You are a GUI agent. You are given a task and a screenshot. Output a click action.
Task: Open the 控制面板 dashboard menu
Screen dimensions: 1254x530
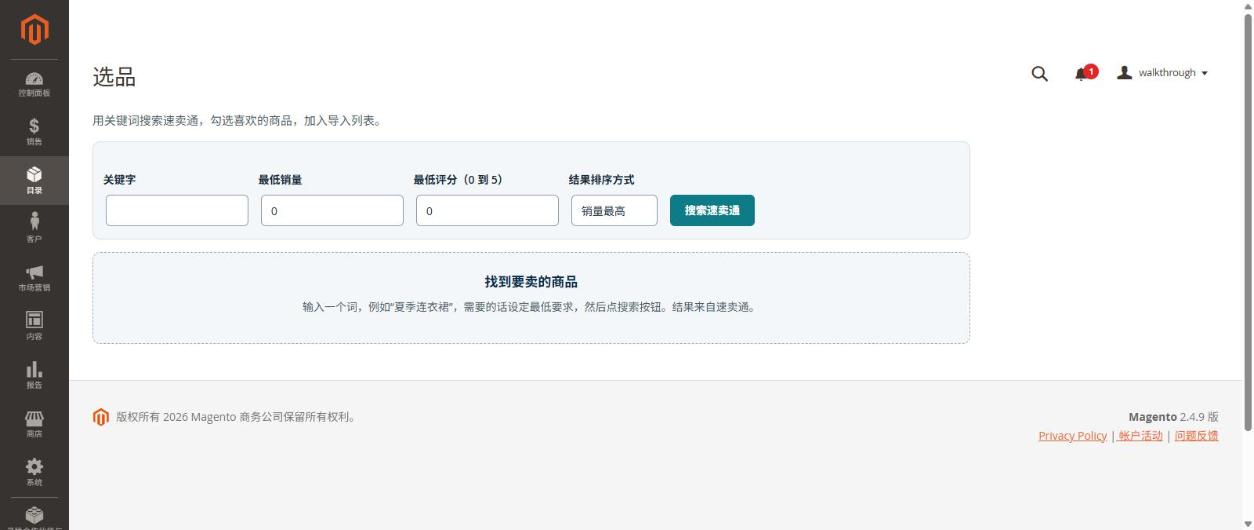pos(34,84)
